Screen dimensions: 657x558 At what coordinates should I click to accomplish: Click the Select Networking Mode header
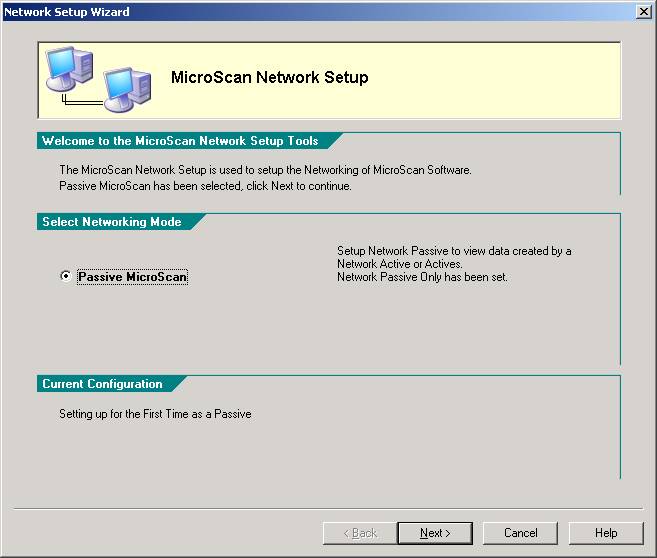coord(111,222)
